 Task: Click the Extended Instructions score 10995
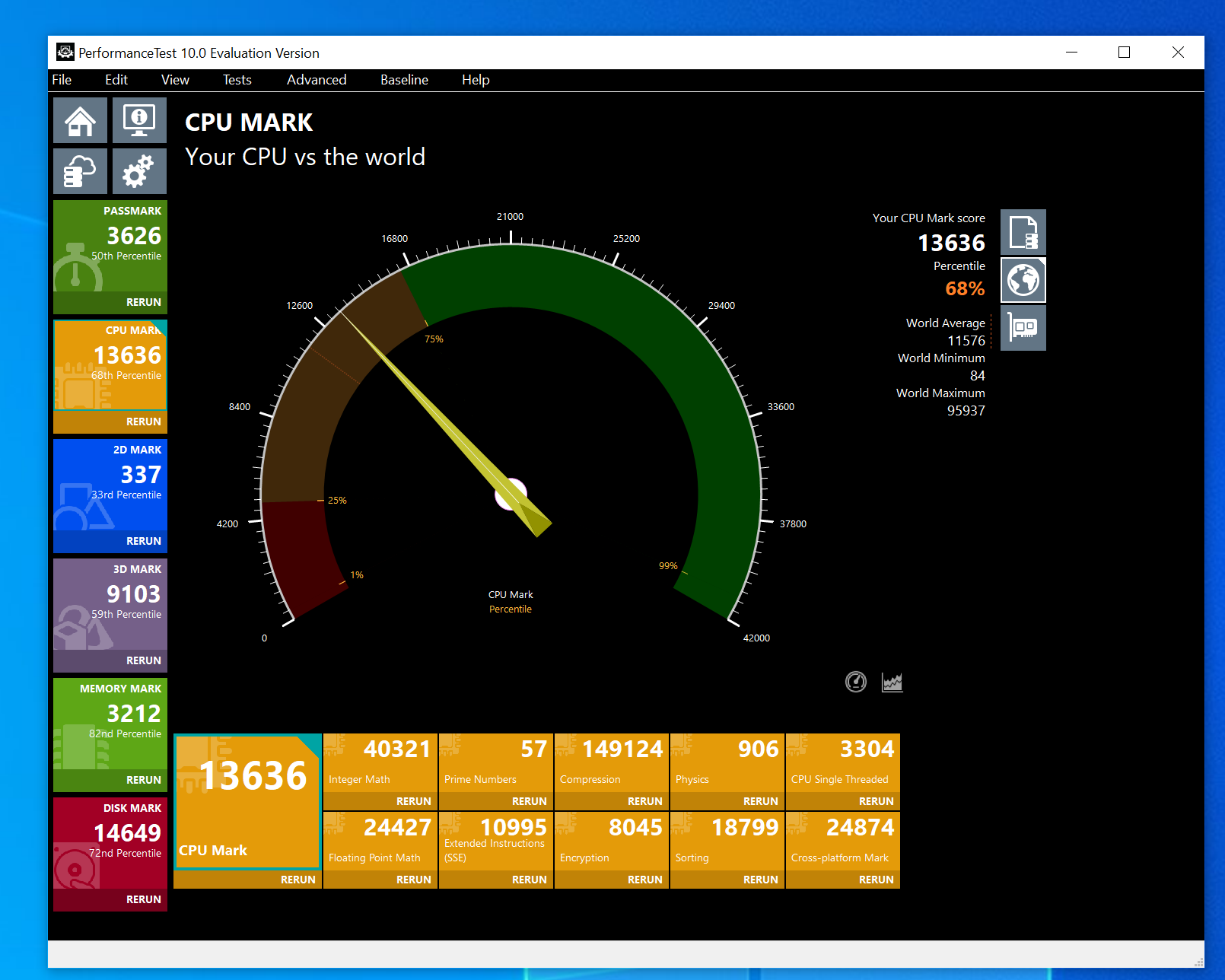[514, 827]
